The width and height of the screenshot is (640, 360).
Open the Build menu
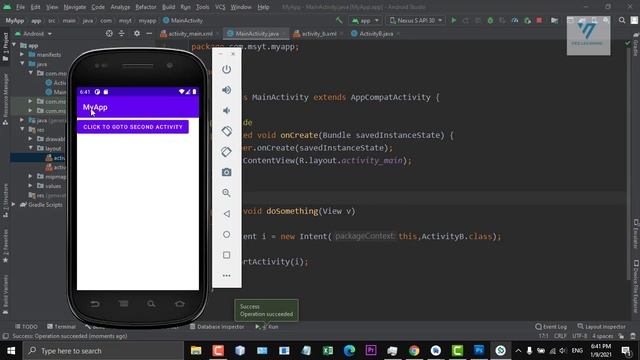(168, 7)
